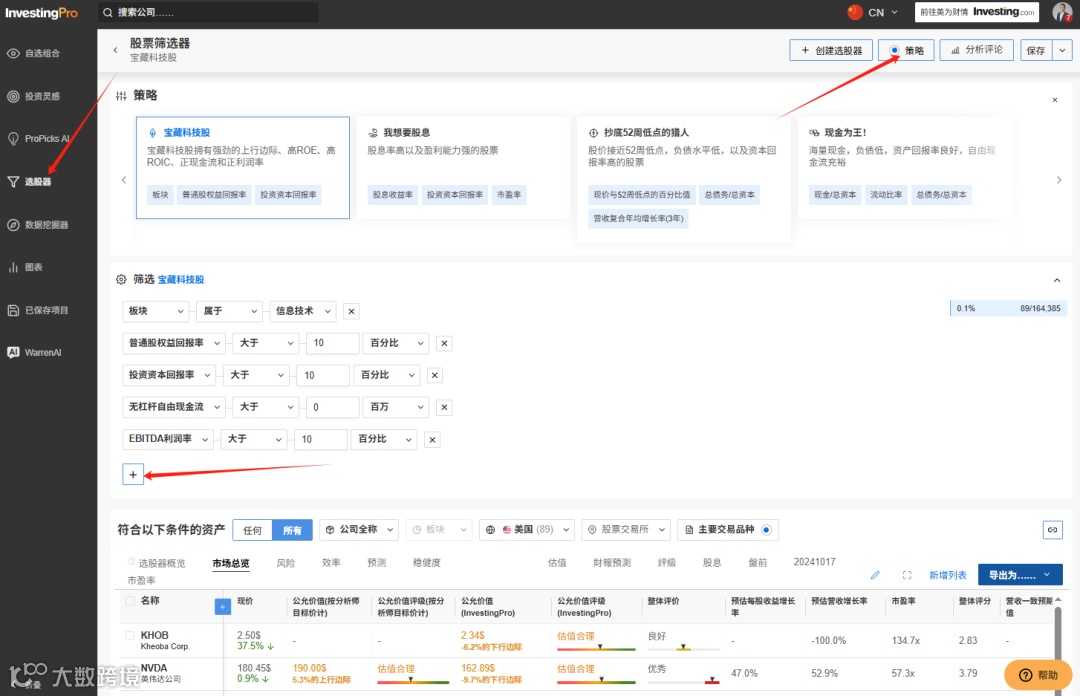Click the 搜索公司 search field

[208, 12]
